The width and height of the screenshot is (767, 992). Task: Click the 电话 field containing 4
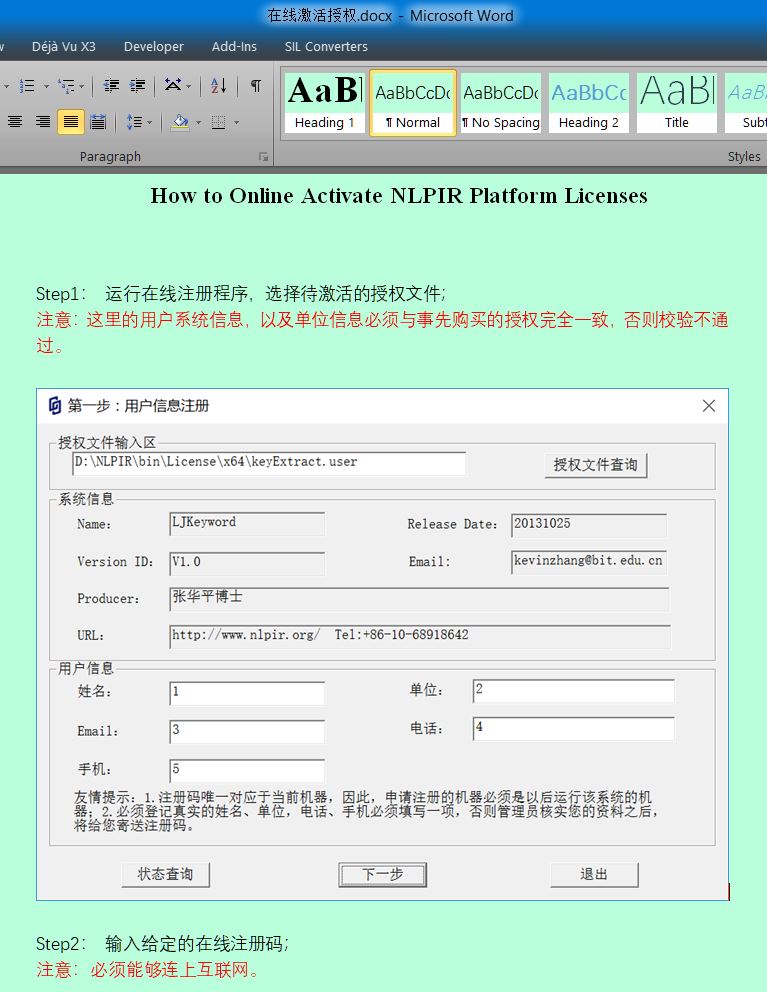pyautogui.click(x=573, y=728)
